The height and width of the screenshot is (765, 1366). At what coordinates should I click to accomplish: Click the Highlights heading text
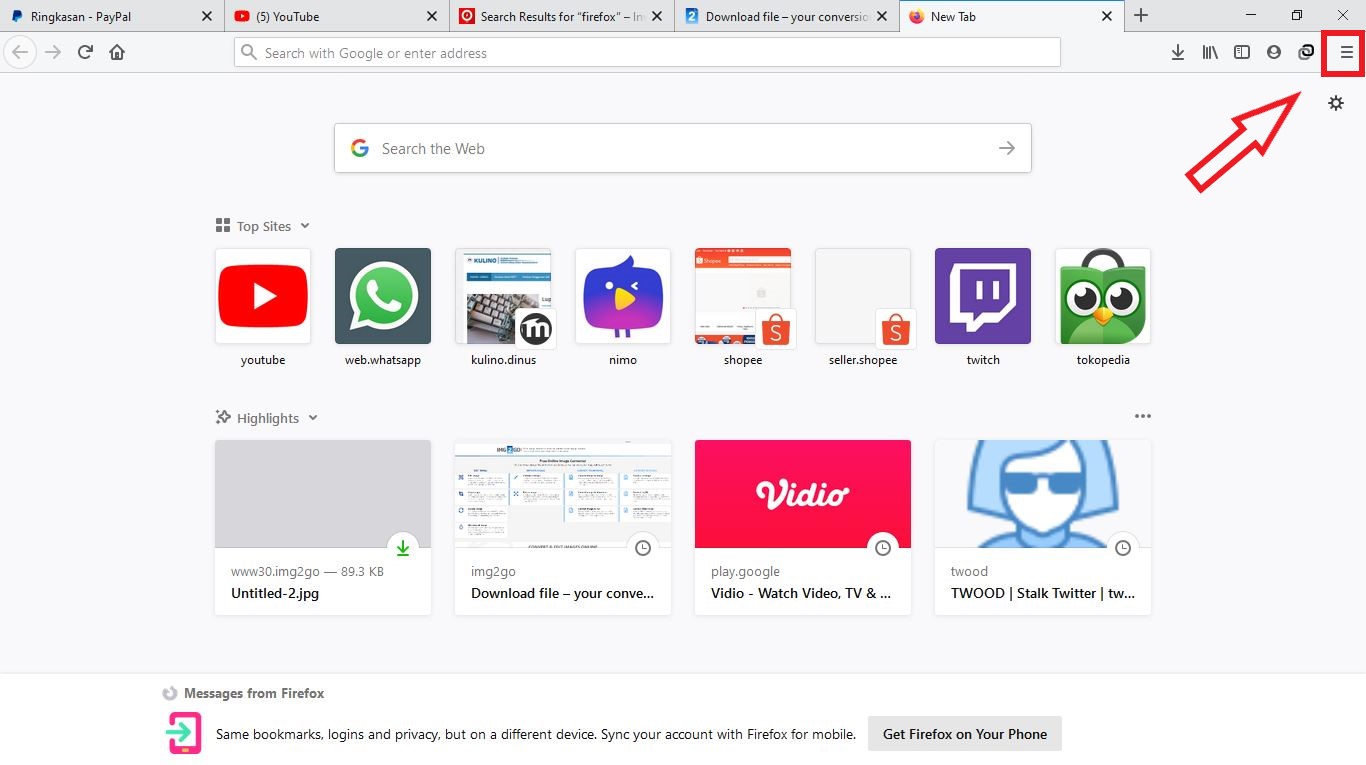click(x=268, y=418)
